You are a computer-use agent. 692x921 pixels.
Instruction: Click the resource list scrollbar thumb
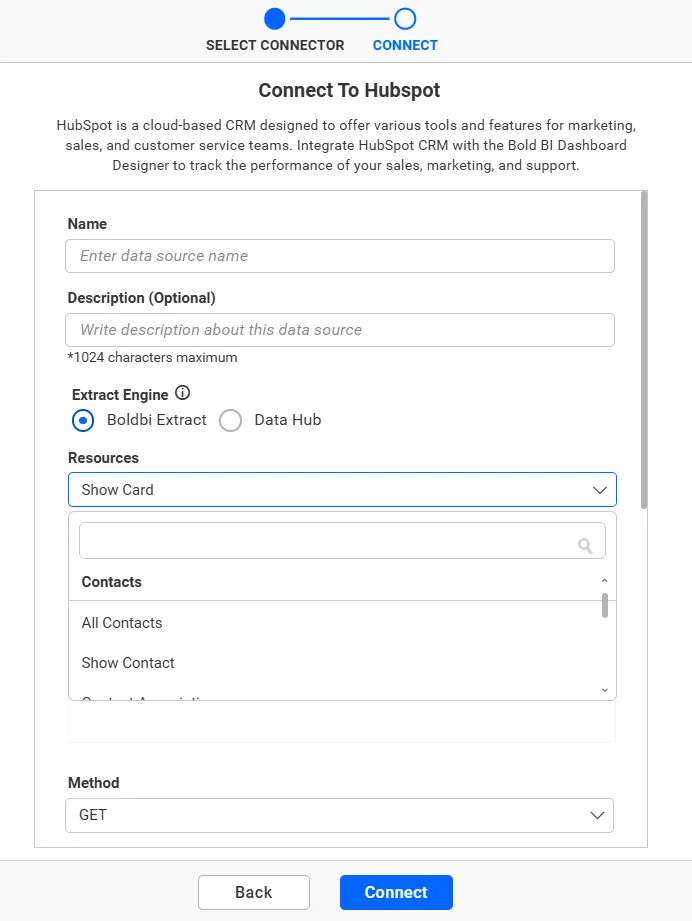[604, 605]
